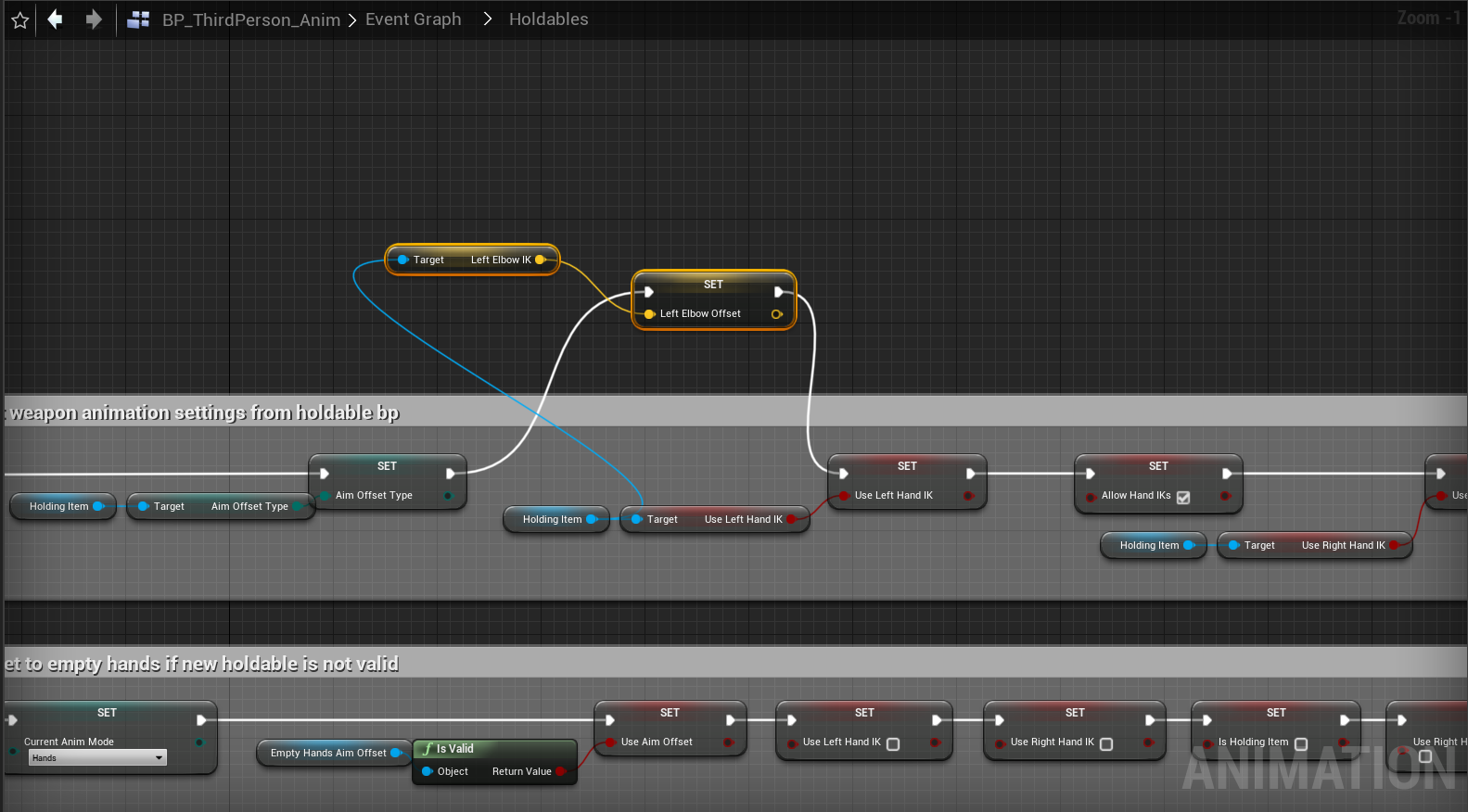The image size is (1468, 812).
Task: Select the weapon animation settings comment header
Action: (204, 412)
